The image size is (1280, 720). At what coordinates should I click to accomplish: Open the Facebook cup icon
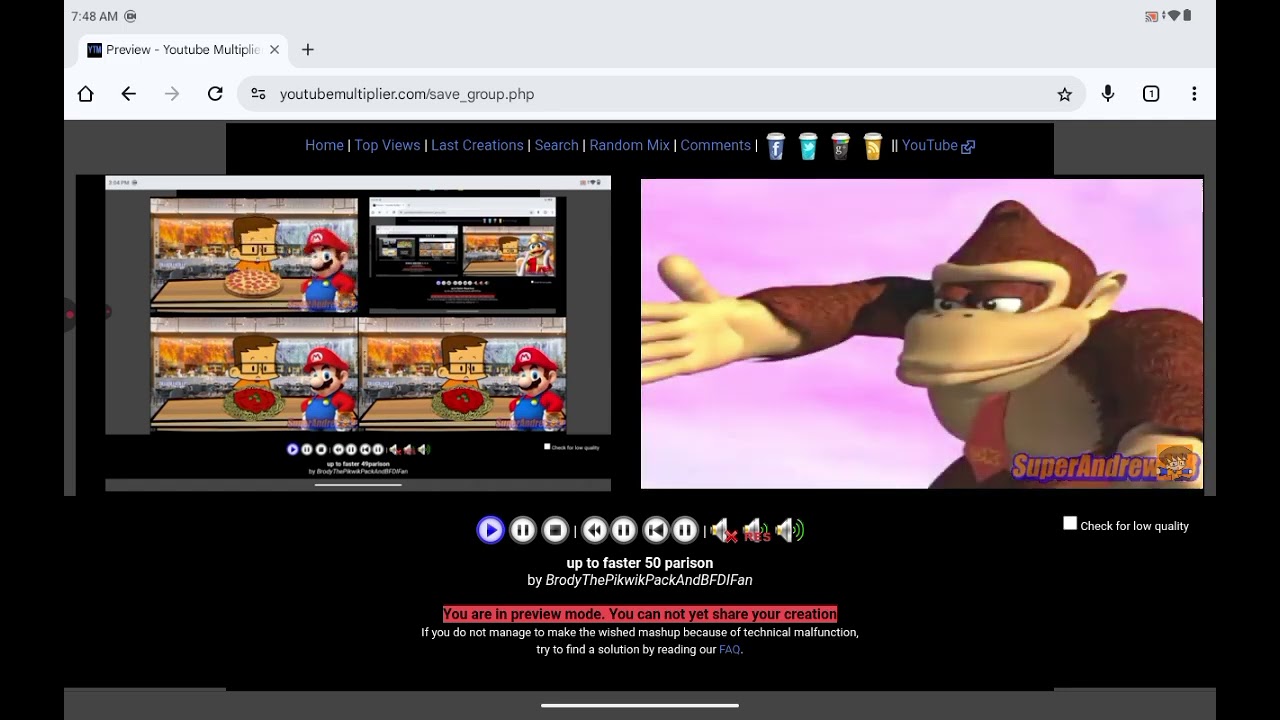[775, 146]
